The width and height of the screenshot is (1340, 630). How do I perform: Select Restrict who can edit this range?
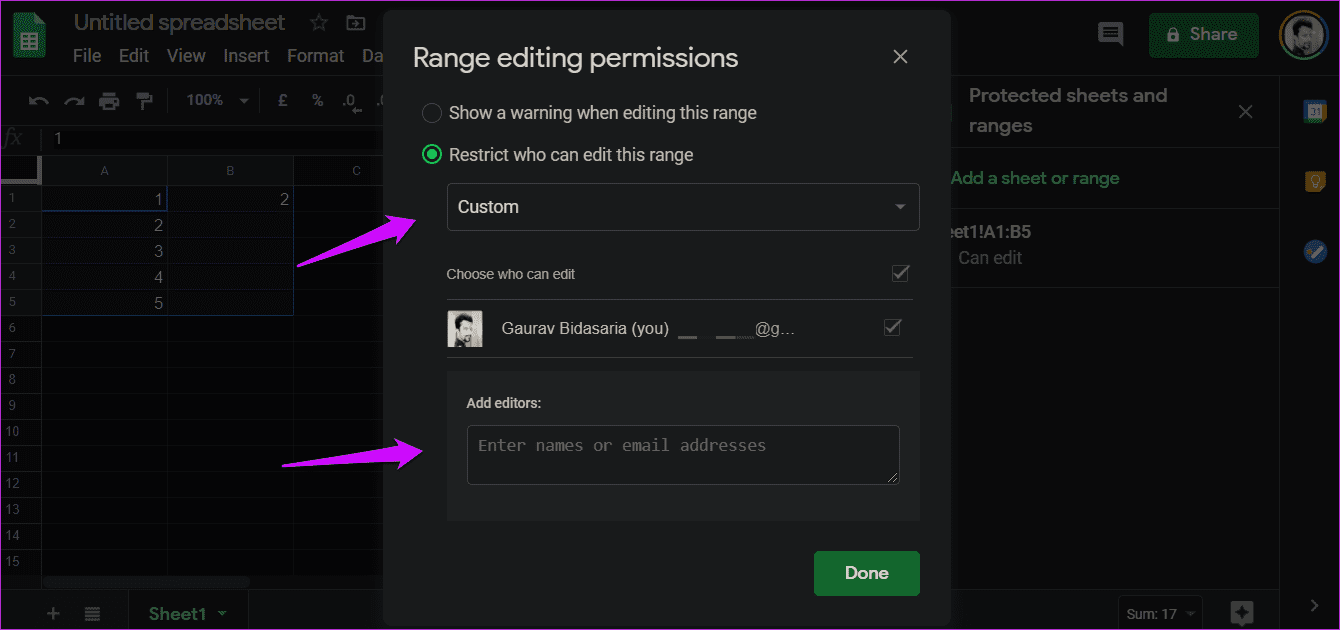tap(432, 154)
